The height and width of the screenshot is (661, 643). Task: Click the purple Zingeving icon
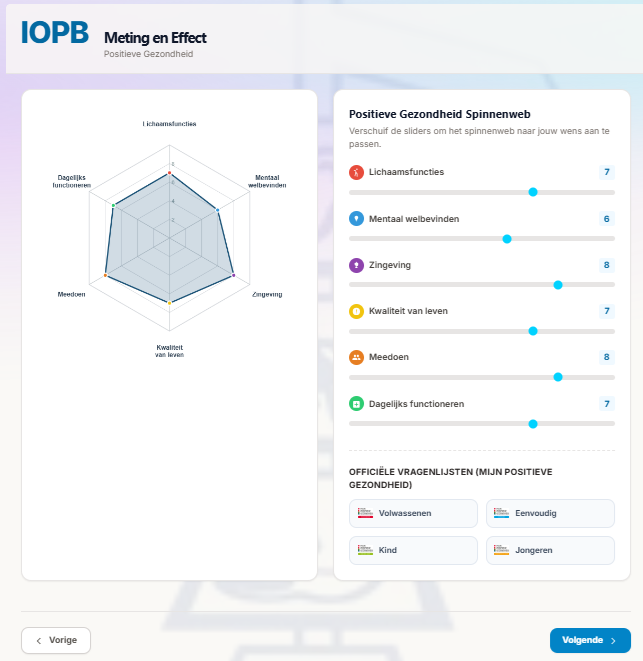point(356,265)
